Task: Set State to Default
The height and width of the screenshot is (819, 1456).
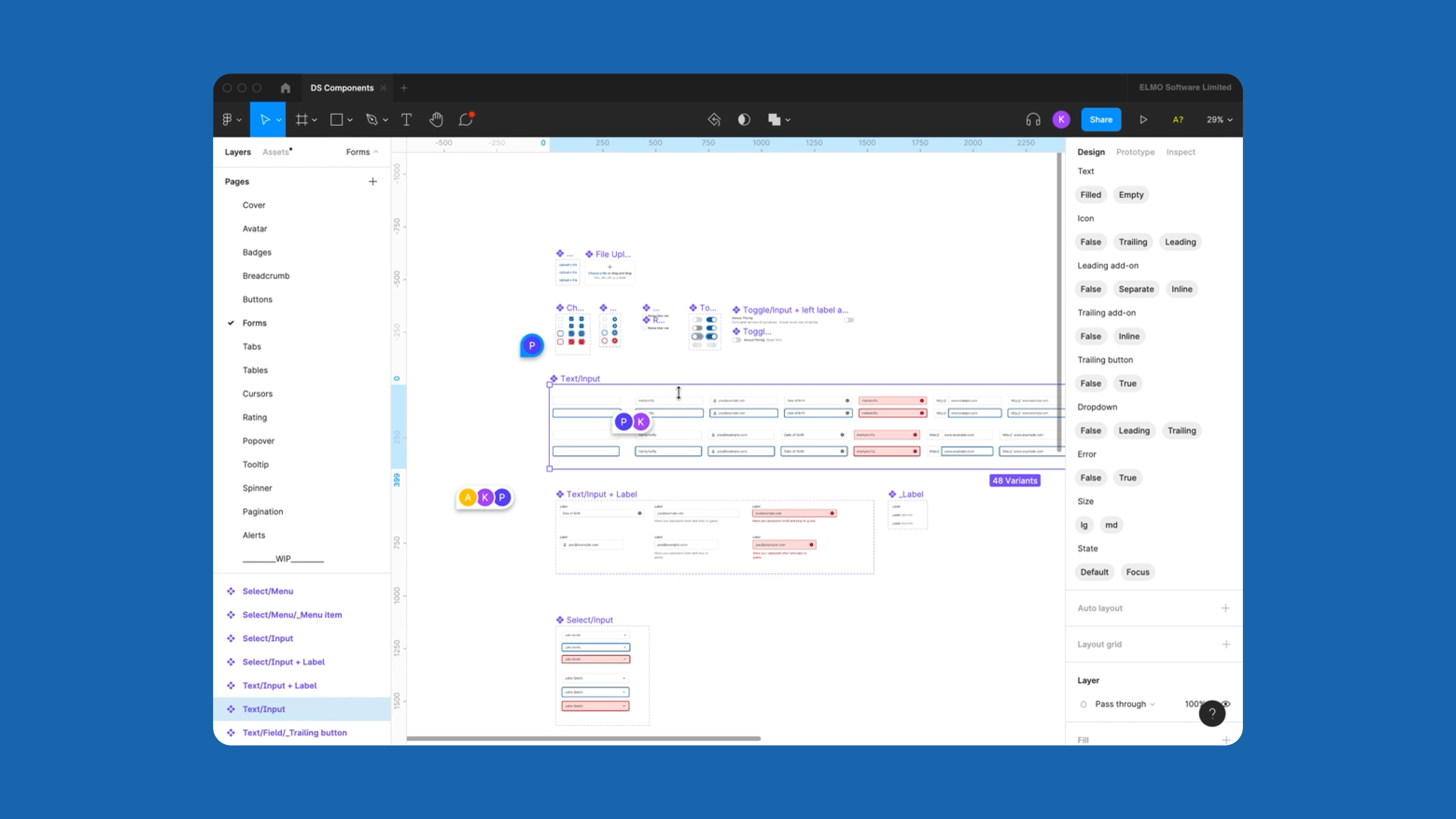Action: tap(1094, 572)
